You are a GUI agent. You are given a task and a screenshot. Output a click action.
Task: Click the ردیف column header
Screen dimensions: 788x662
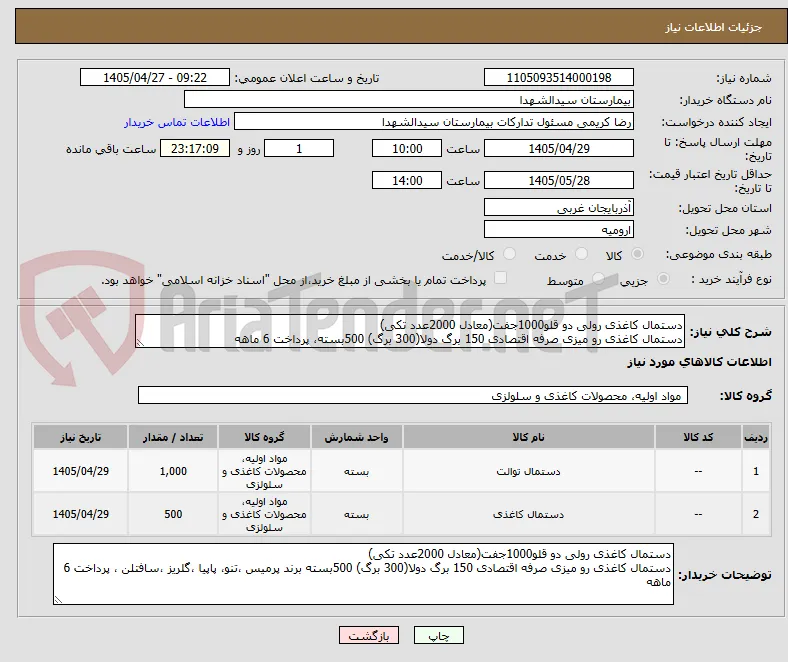(756, 437)
